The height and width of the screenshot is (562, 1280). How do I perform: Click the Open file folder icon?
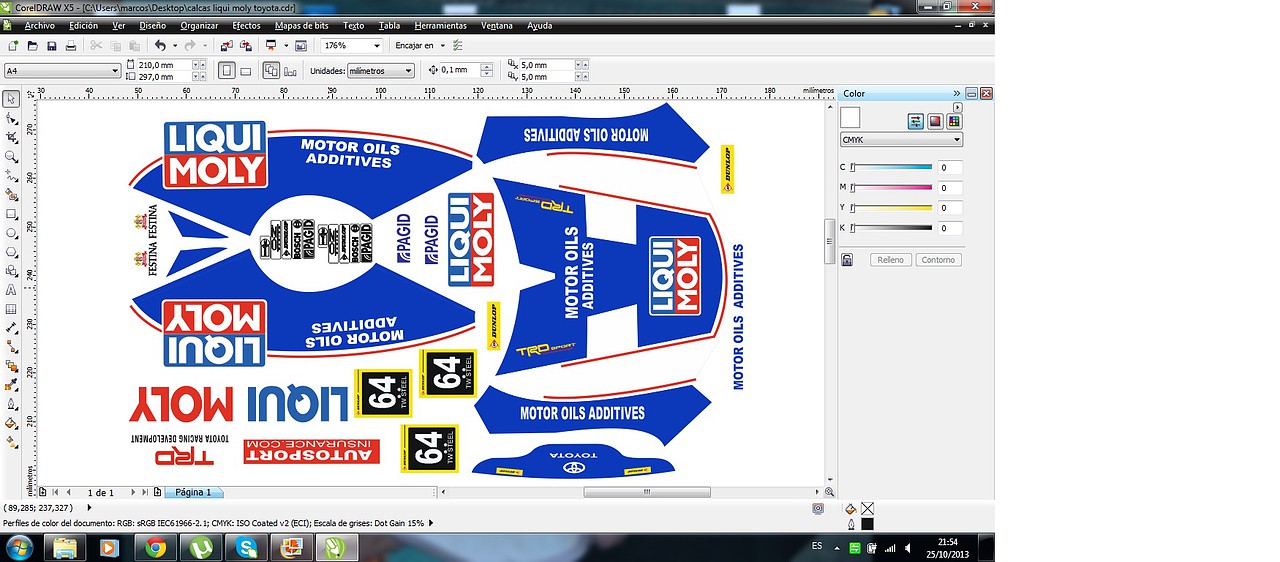point(32,46)
